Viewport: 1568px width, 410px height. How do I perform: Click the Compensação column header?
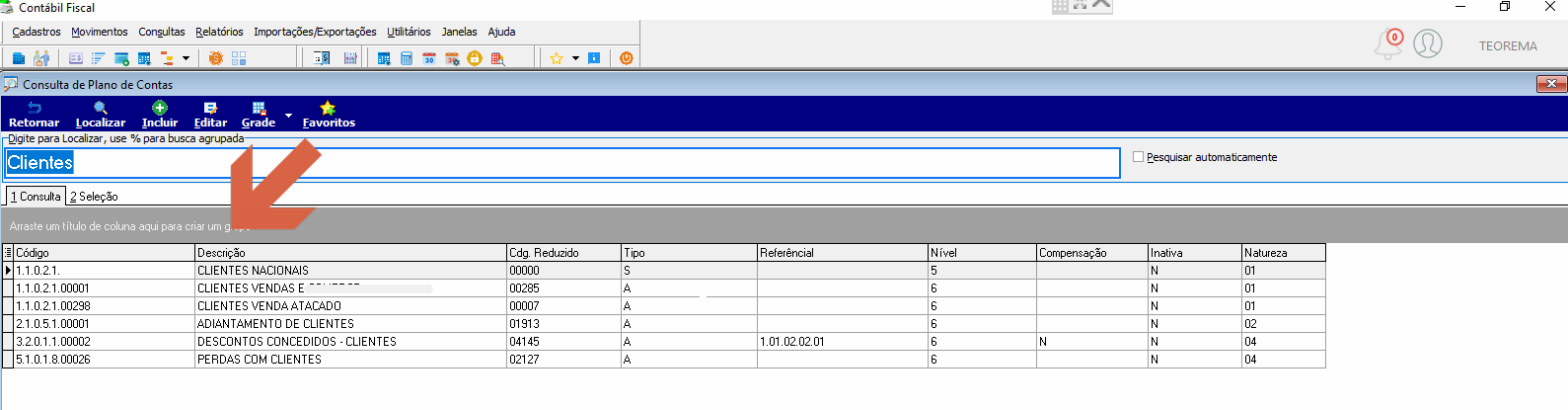point(1091,253)
